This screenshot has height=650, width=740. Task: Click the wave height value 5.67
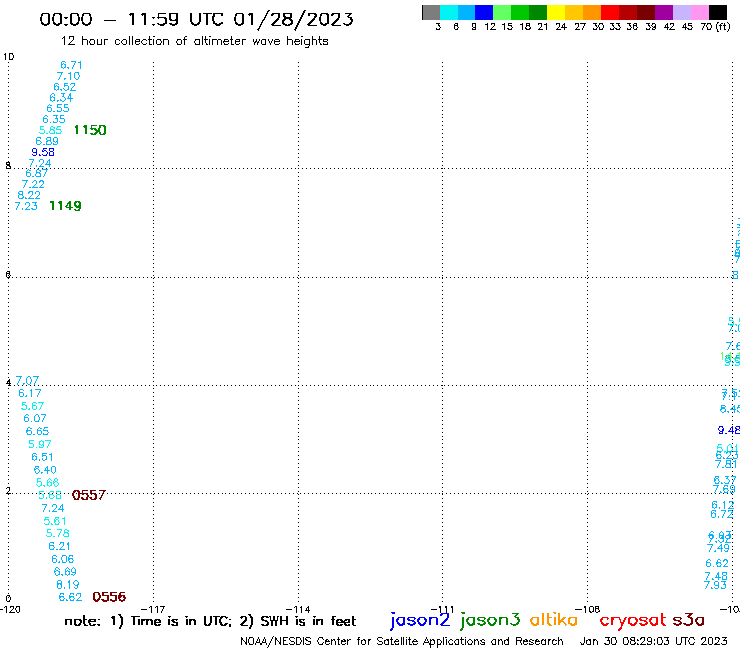[x=33, y=406]
